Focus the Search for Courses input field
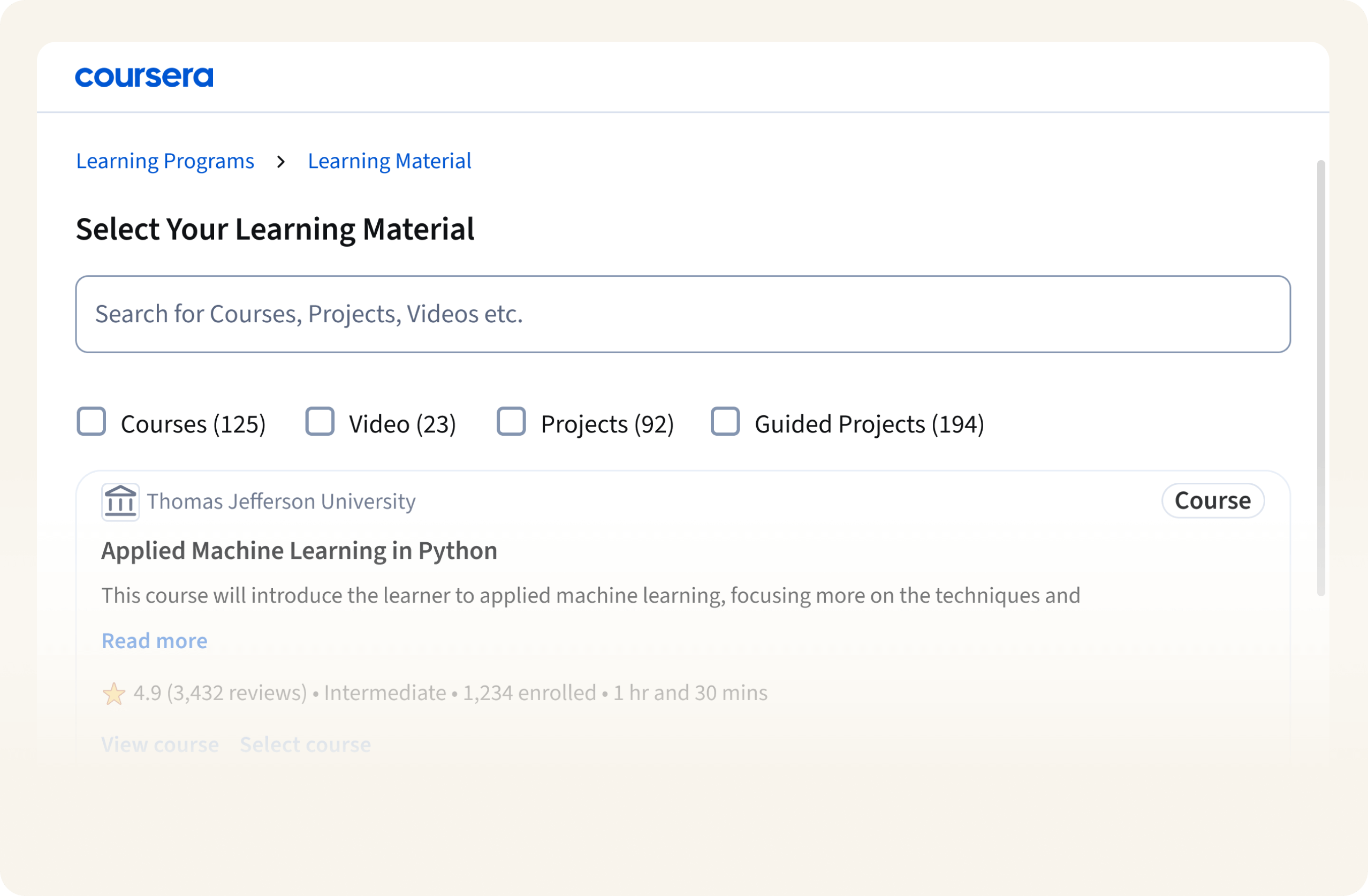This screenshot has height=896, width=1368. tap(683, 314)
